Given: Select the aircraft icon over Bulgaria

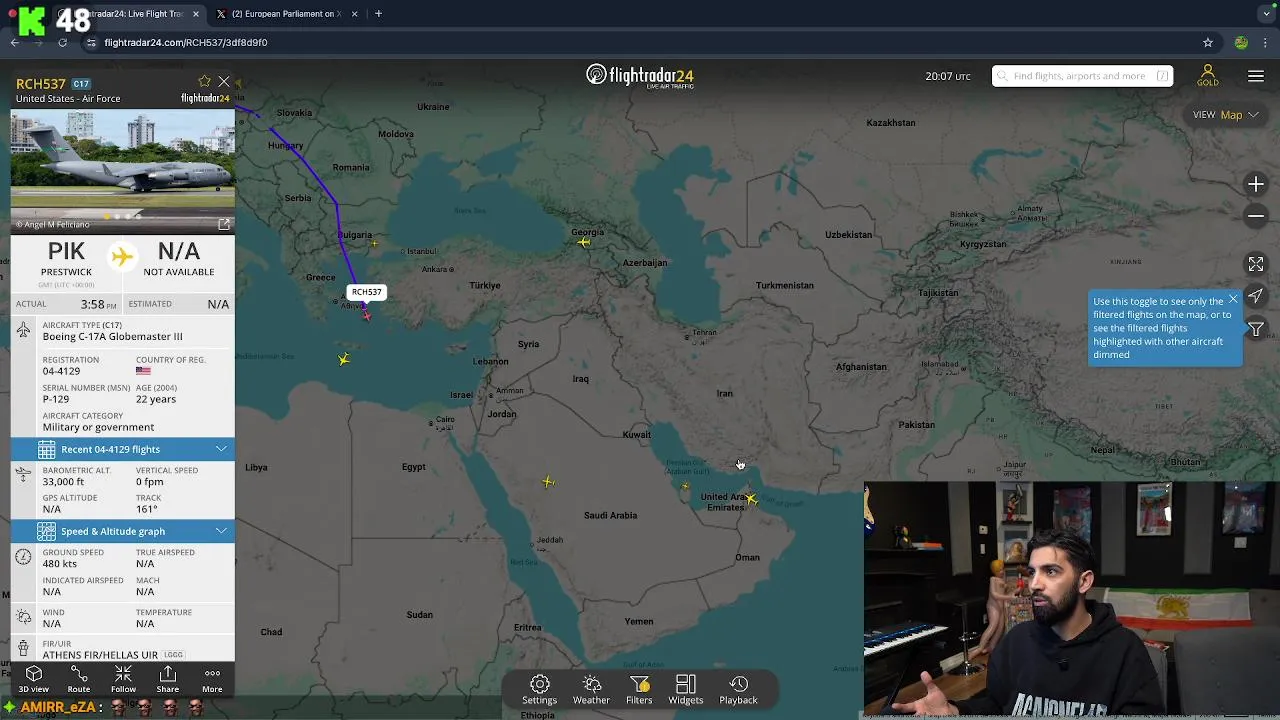Looking at the screenshot, I should [x=374, y=243].
